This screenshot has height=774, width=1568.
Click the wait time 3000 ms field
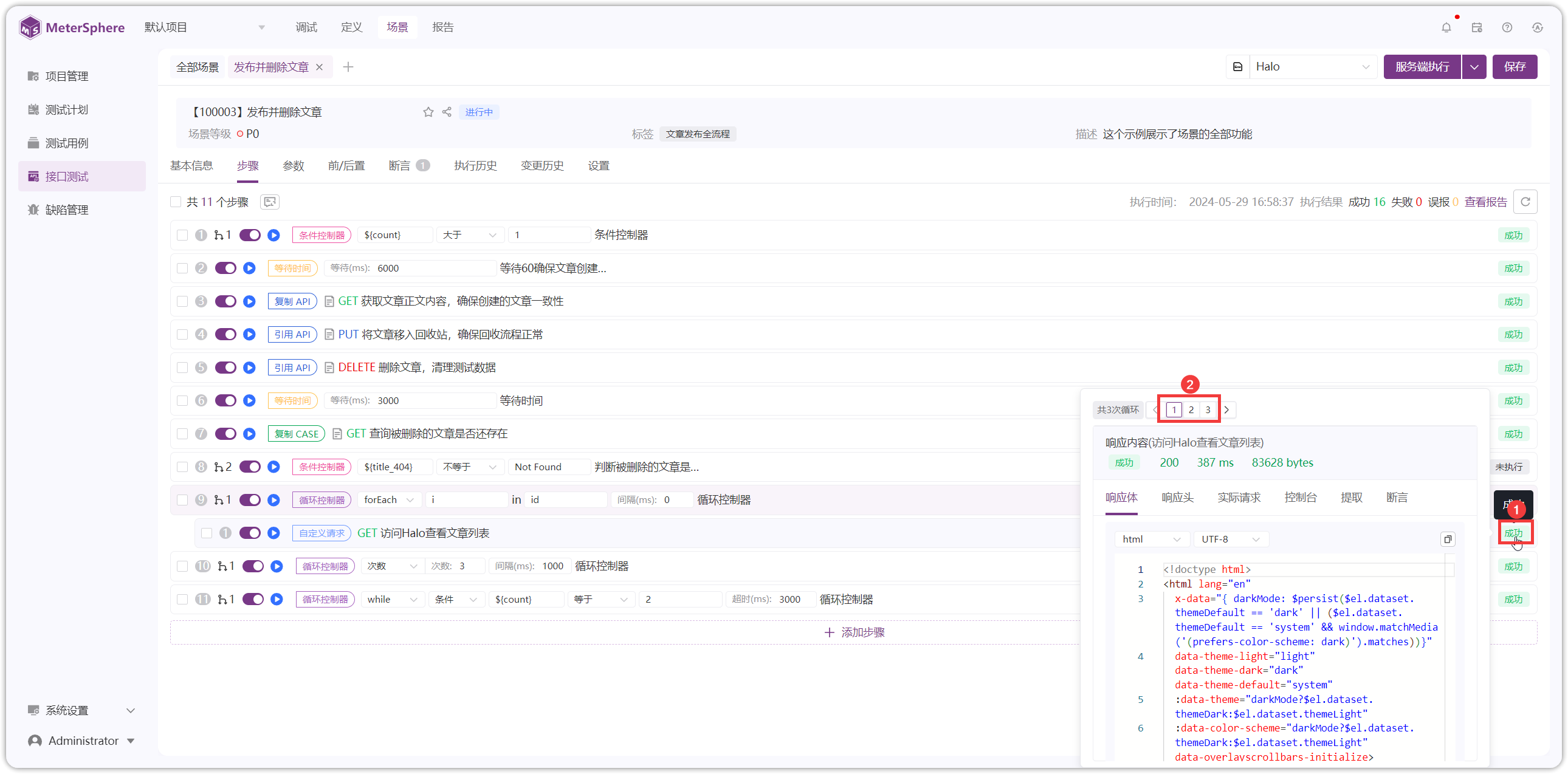coord(410,400)
